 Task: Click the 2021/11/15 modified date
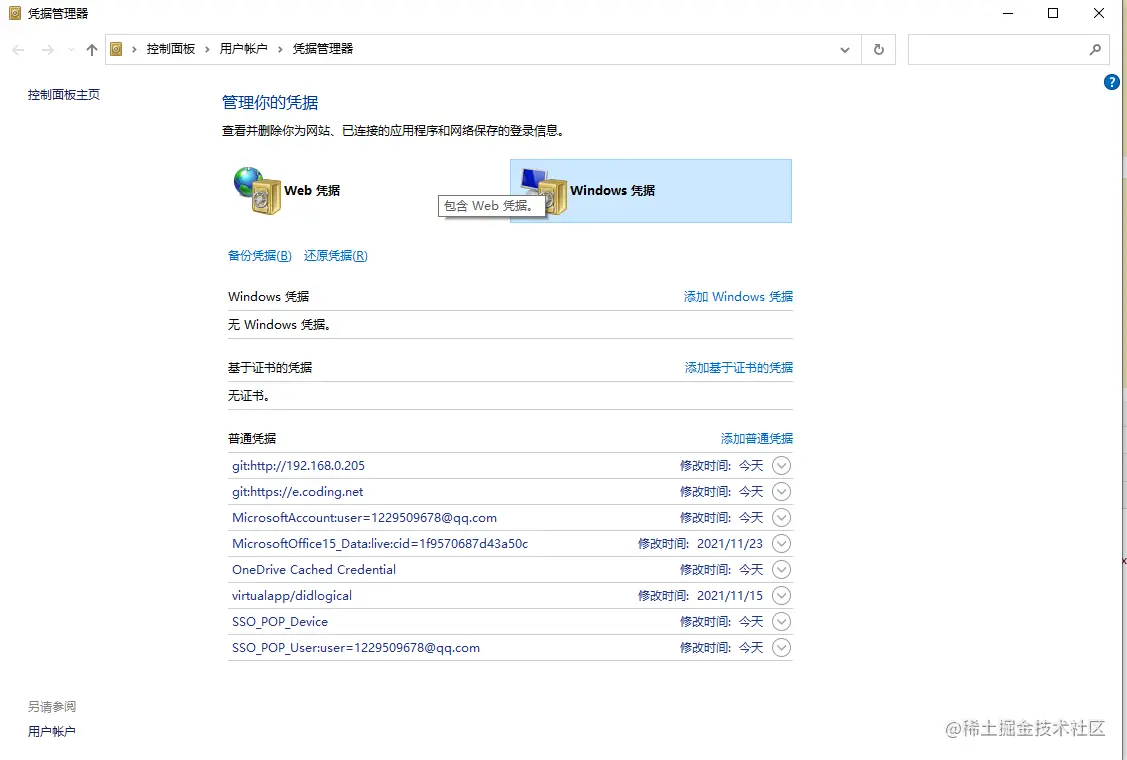coord(730,595)
